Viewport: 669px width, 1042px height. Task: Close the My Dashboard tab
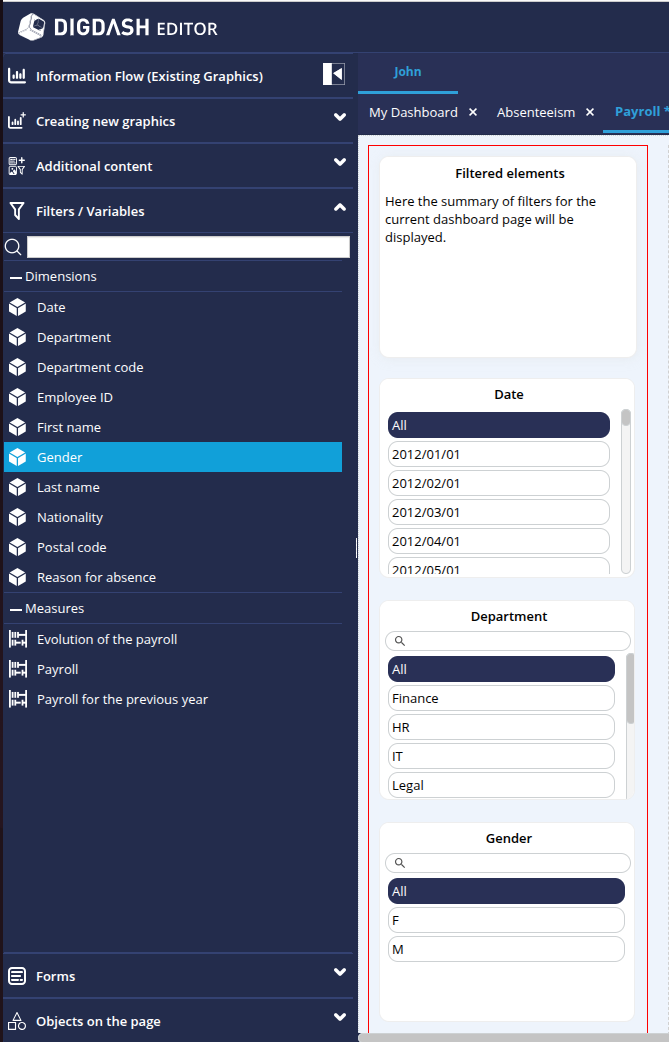(473, 113)
